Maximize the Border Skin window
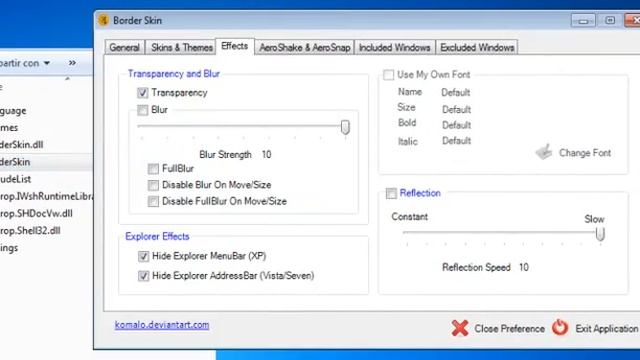Viewport: 640px width, 360px height. pos(610,20)
